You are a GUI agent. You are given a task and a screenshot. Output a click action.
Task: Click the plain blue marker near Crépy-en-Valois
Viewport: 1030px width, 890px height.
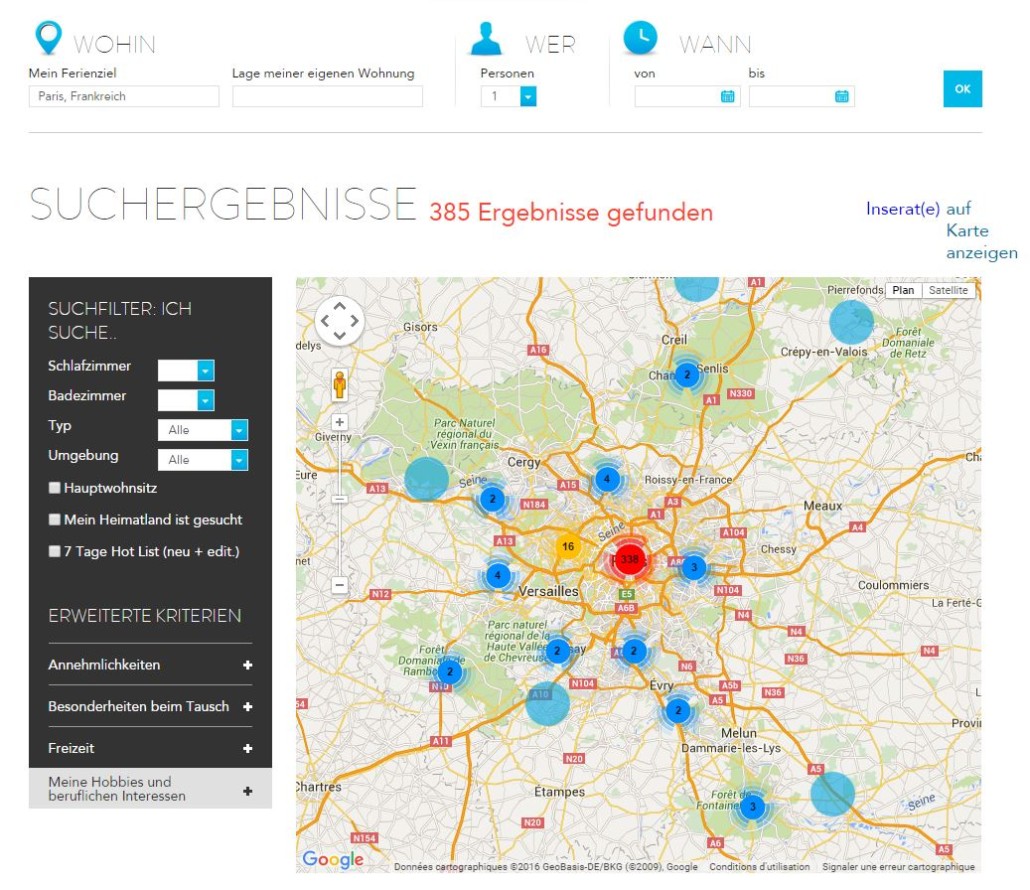click(851, 323)
